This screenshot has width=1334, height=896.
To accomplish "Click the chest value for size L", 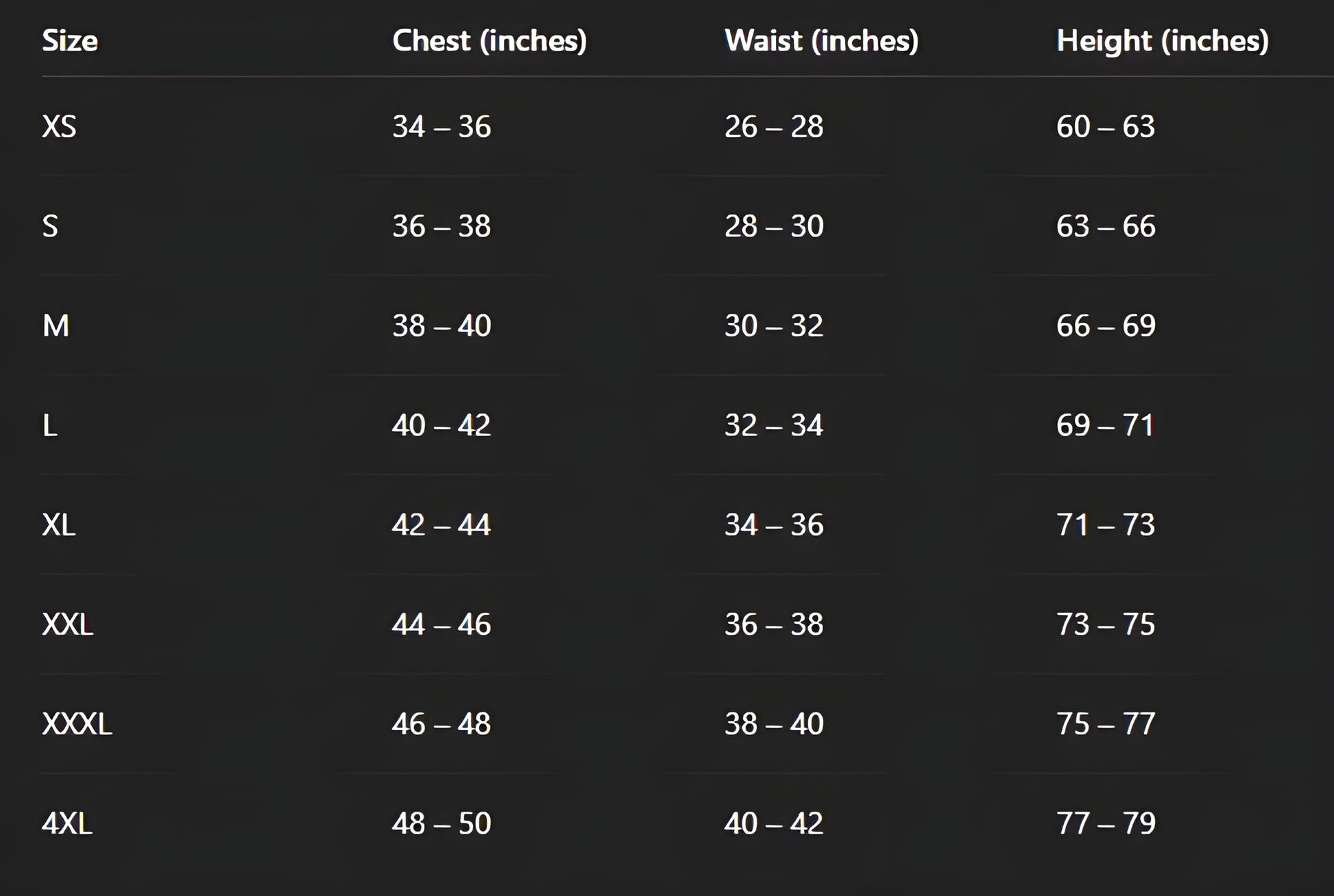I will 441,425.
